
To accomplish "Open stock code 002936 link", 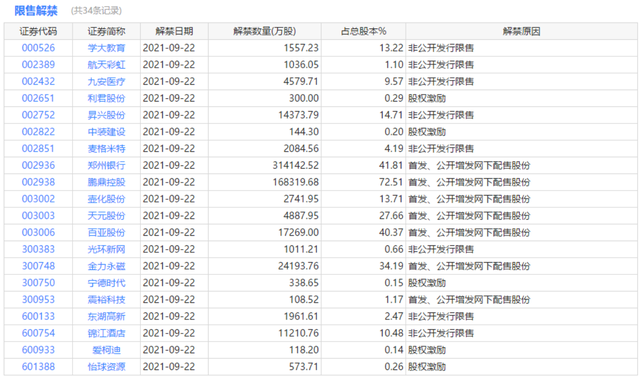I will coord(38,165).
